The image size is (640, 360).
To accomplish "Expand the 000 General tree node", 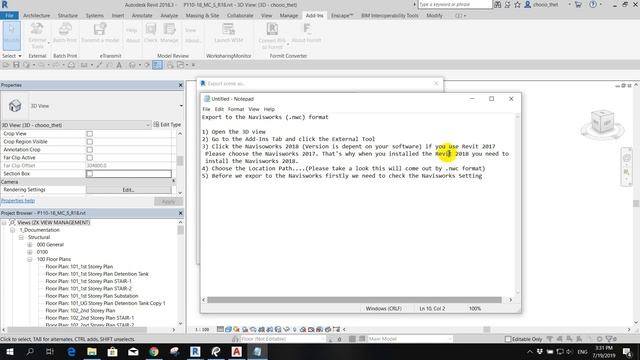I will 29,245.
